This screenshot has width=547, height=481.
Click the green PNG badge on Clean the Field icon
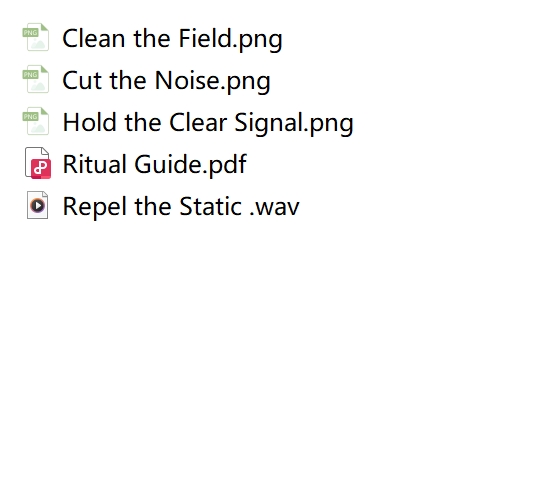coord(30,33)
